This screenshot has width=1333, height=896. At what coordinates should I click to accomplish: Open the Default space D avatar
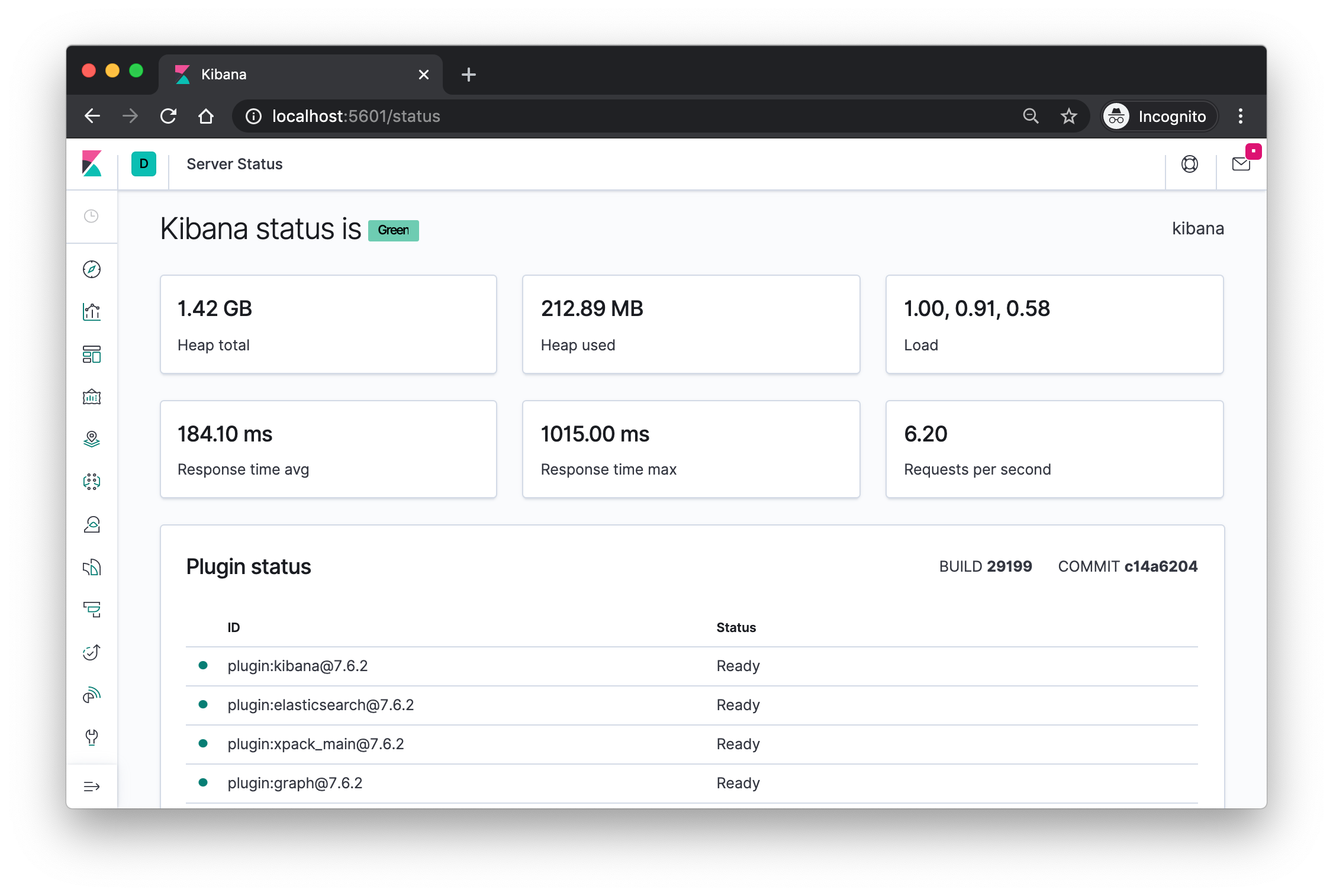(x=144, y=164)
